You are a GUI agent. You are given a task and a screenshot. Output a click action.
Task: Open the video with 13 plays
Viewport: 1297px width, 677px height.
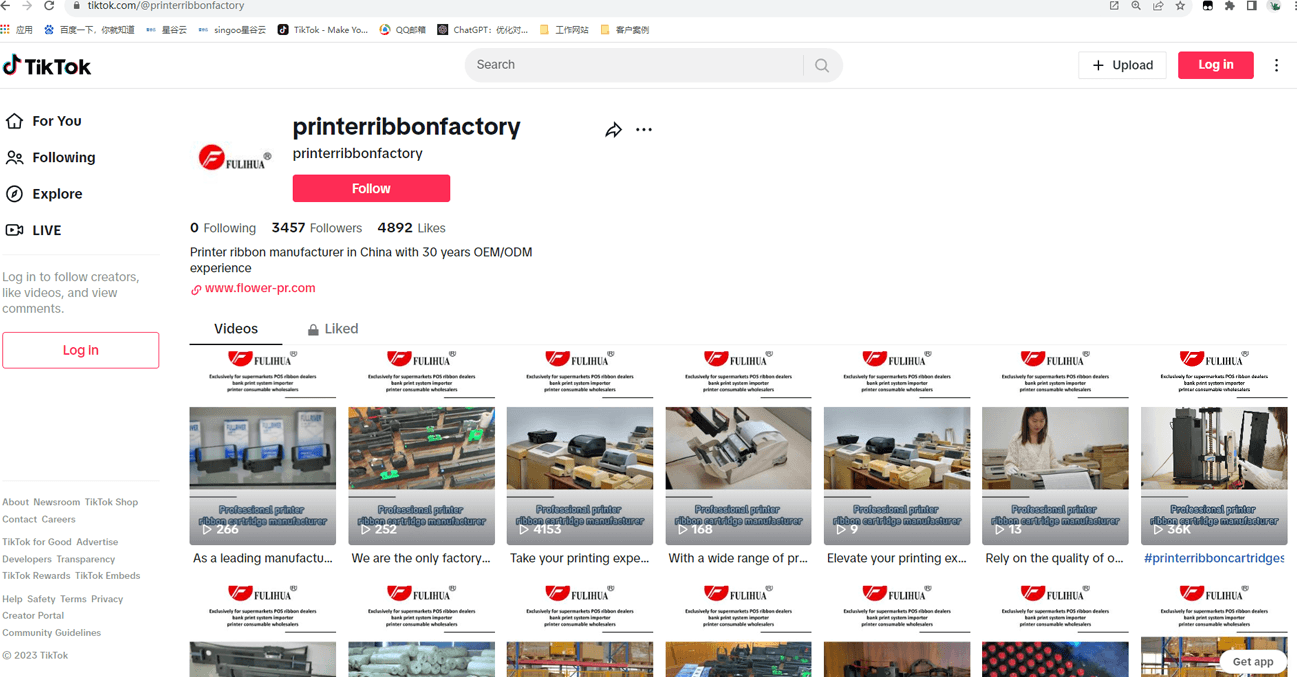tap(1055, 445)
